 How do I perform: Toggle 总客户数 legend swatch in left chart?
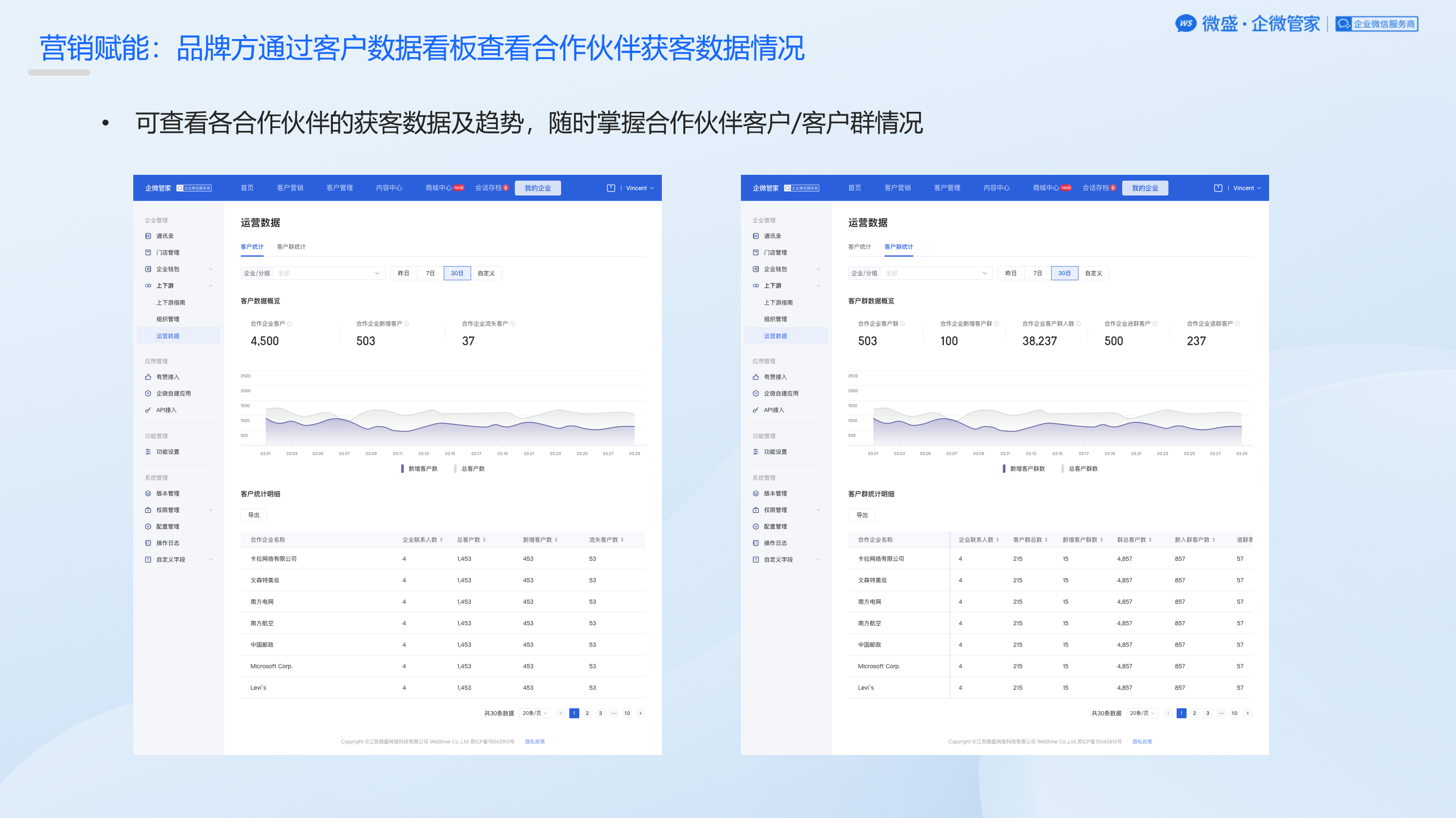[455, 468]
